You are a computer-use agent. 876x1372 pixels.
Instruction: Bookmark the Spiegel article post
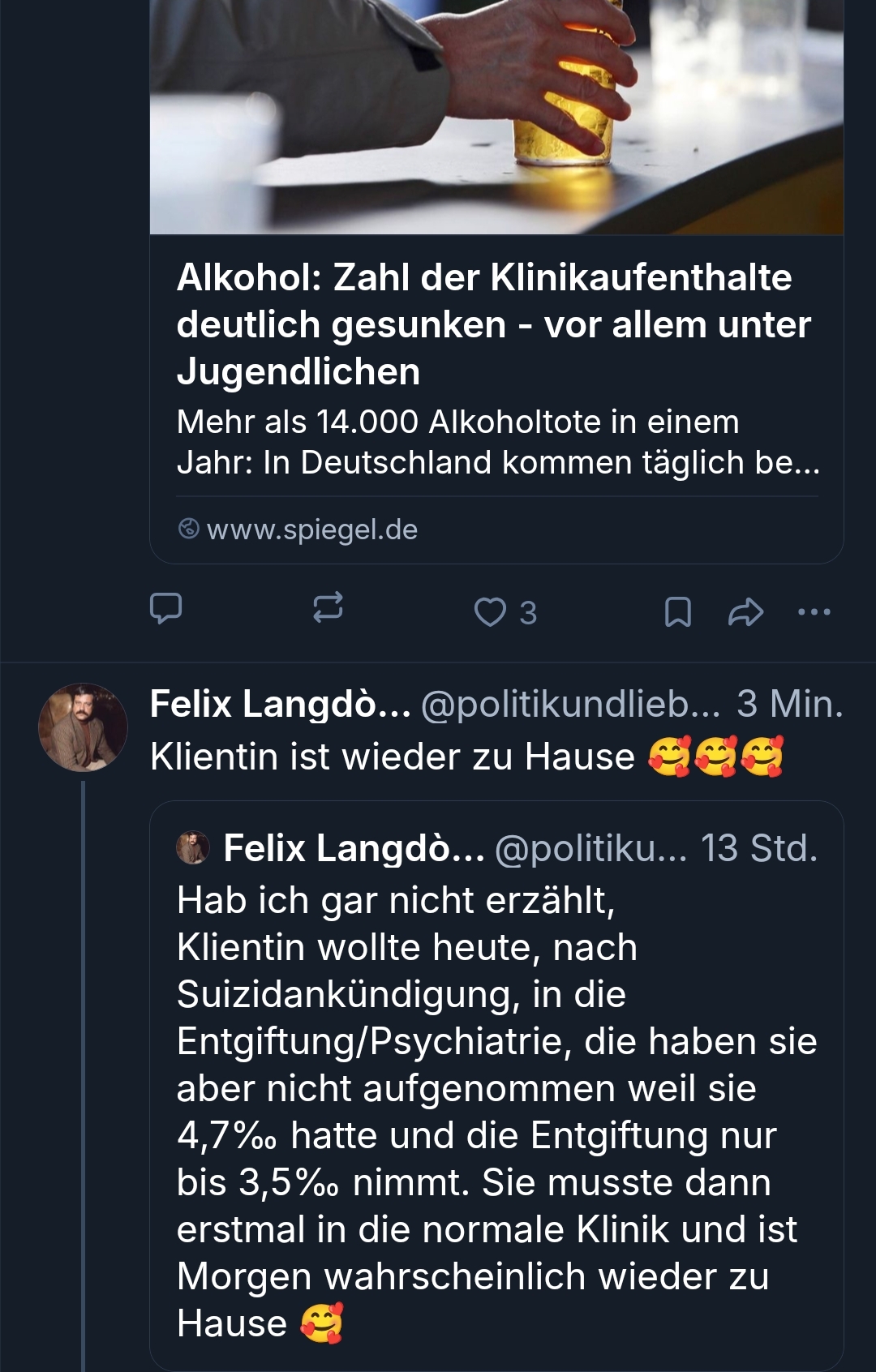coord(677,612)
